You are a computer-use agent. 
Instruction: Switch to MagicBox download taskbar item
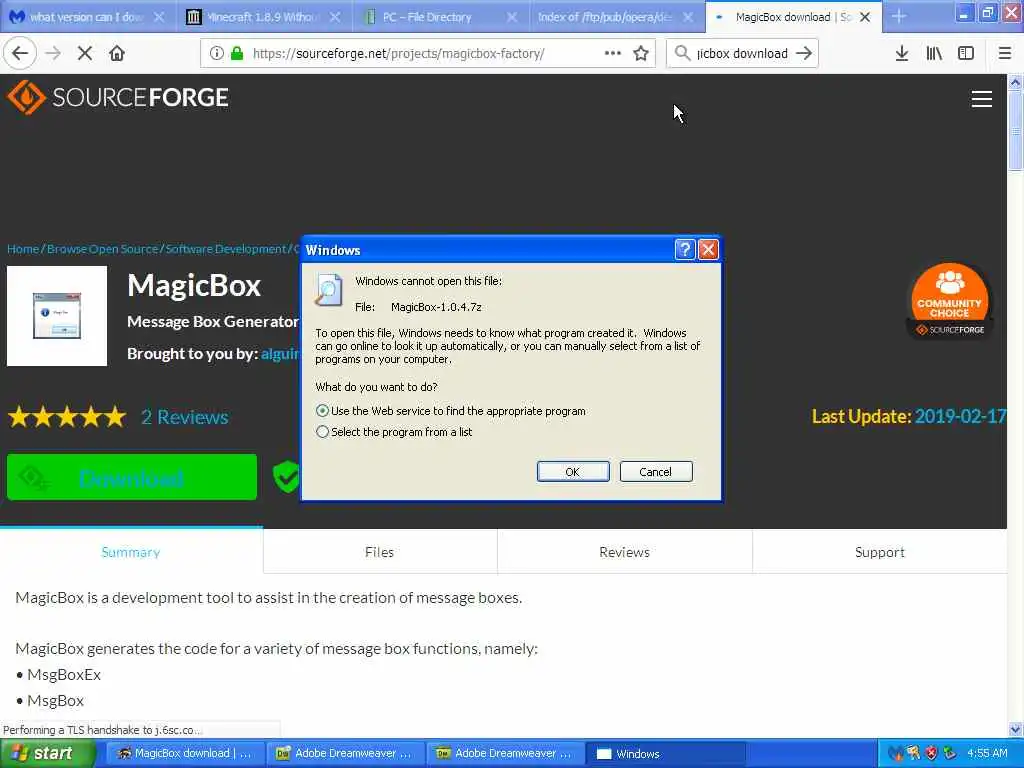[x=184, y=754]
